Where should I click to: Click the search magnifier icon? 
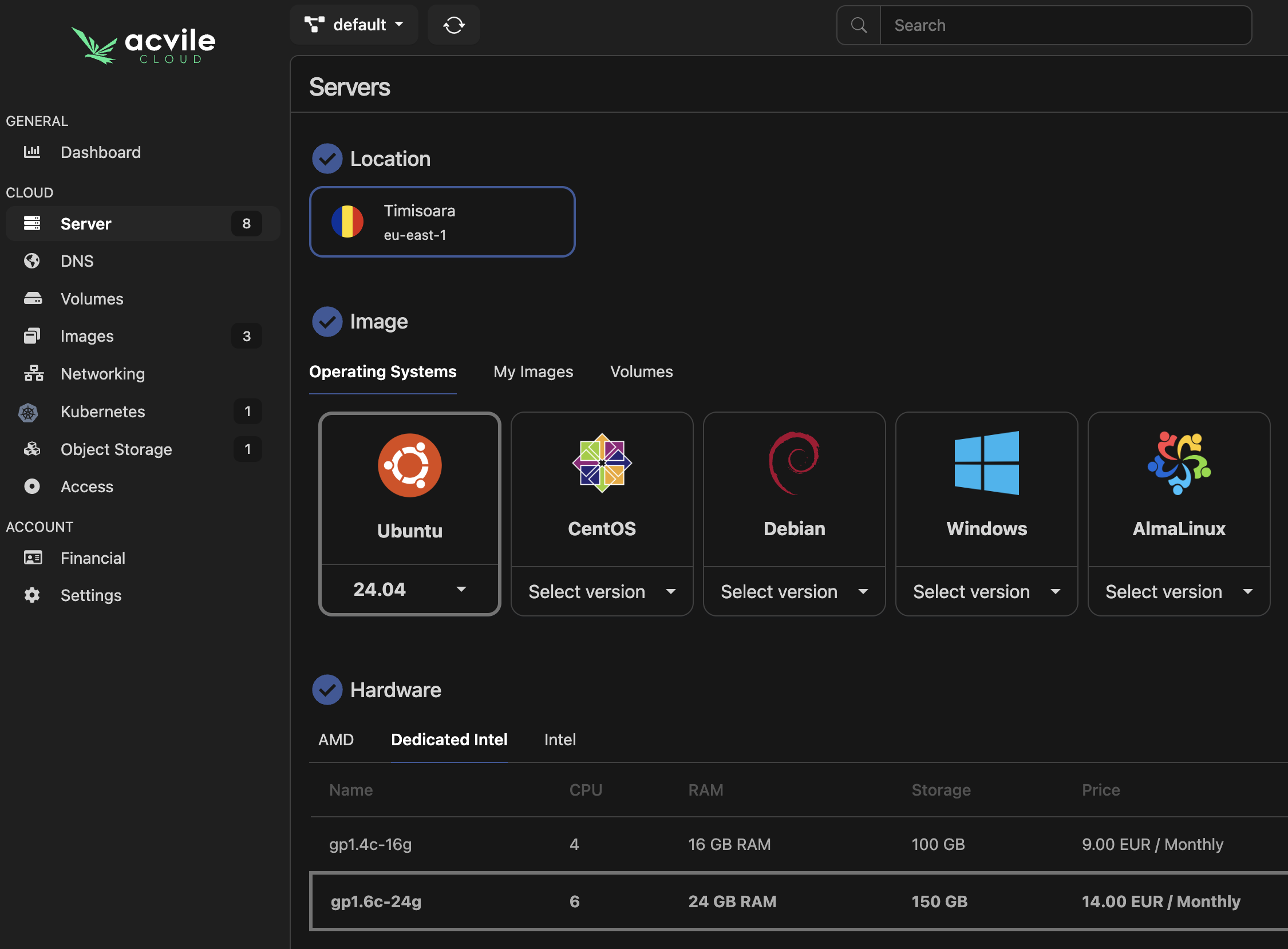point(858,25)
